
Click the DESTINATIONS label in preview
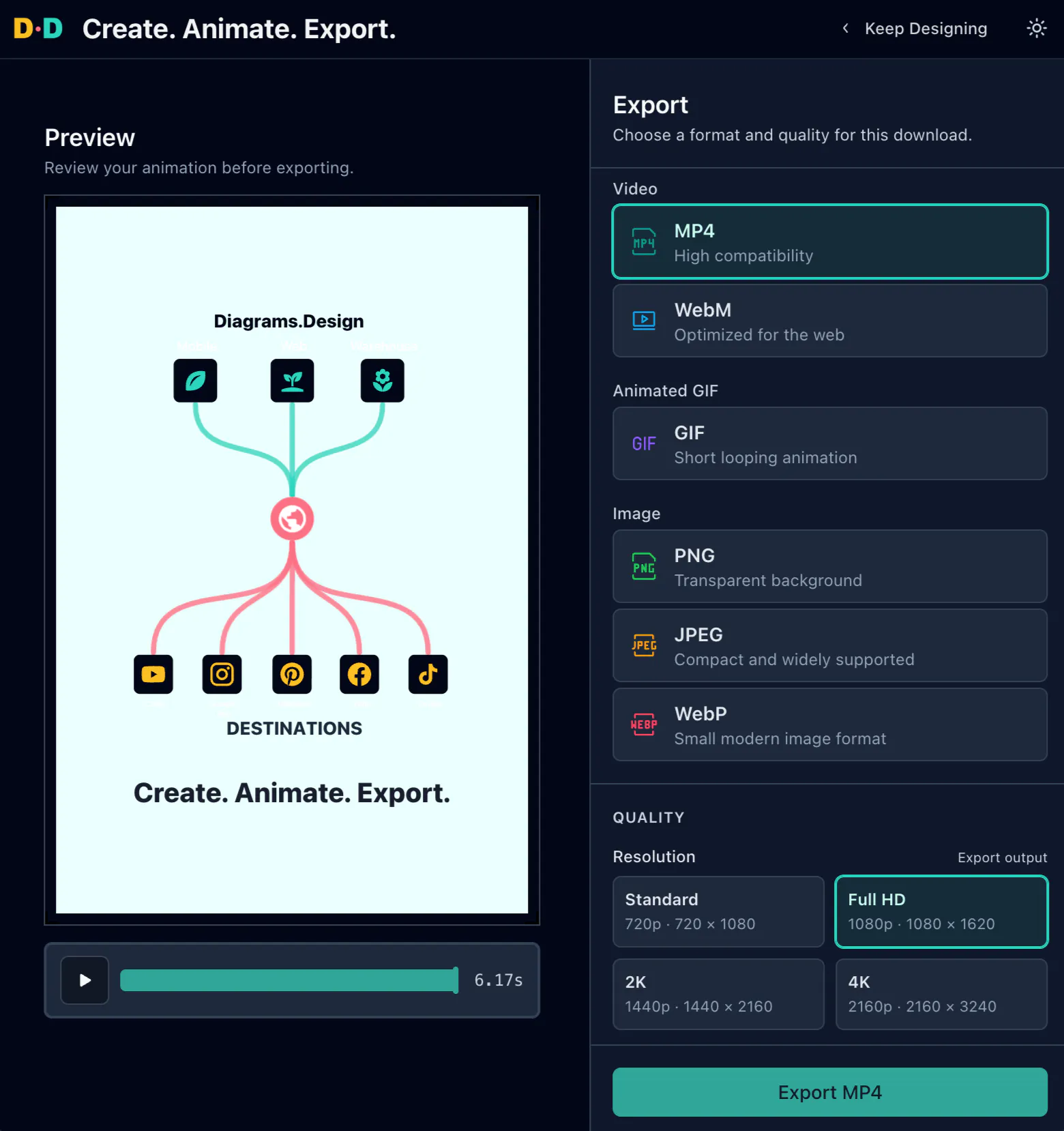(294, 729)
